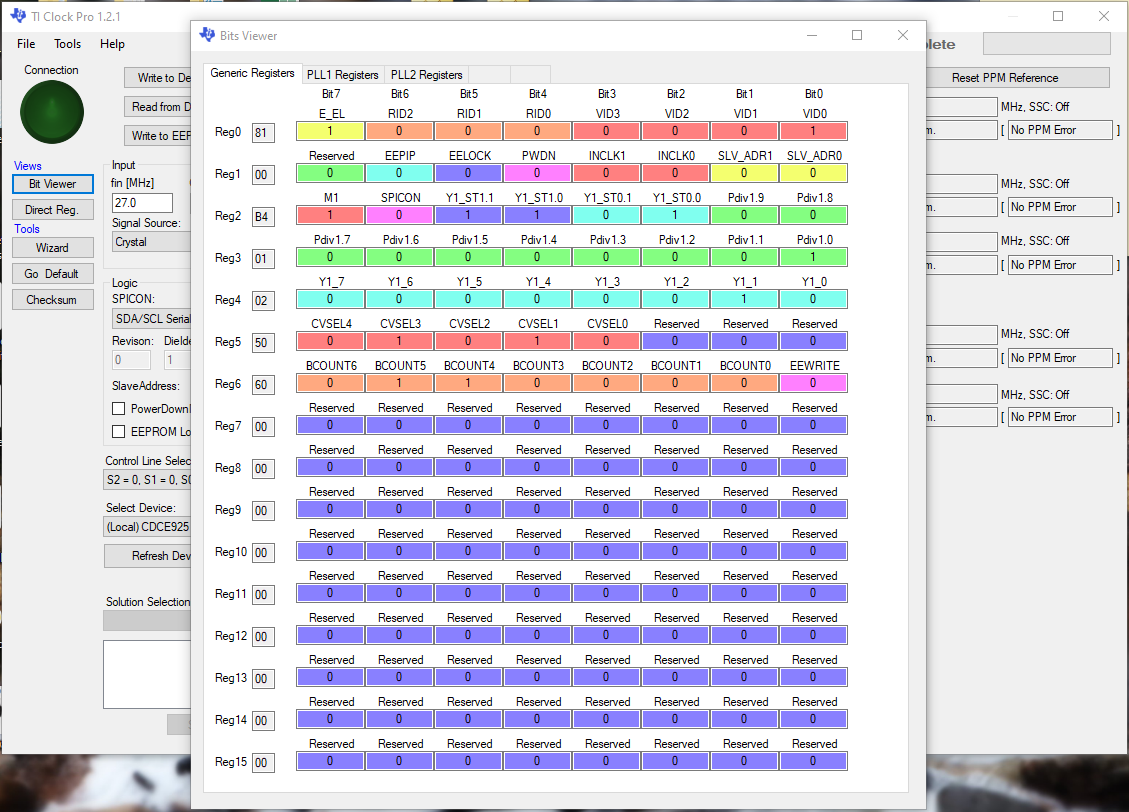Toggle the EEPROM Lock checkbox
This screenshot has height=812, width=1129.
119,431
